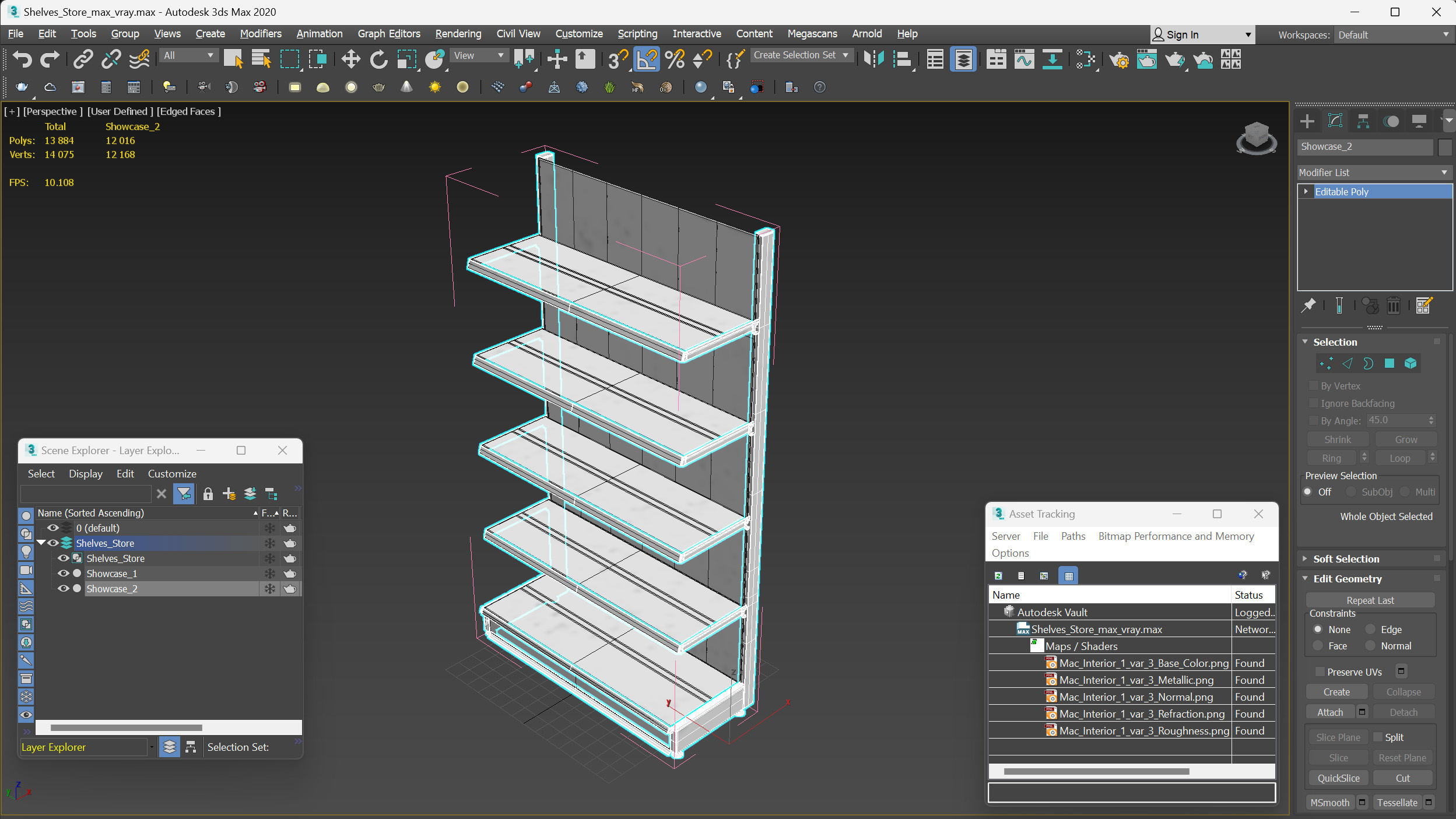Open Display menu in Scene Explorer
Image resolution: width=1456 pixels, height=819 pixels.
[86, 474]
